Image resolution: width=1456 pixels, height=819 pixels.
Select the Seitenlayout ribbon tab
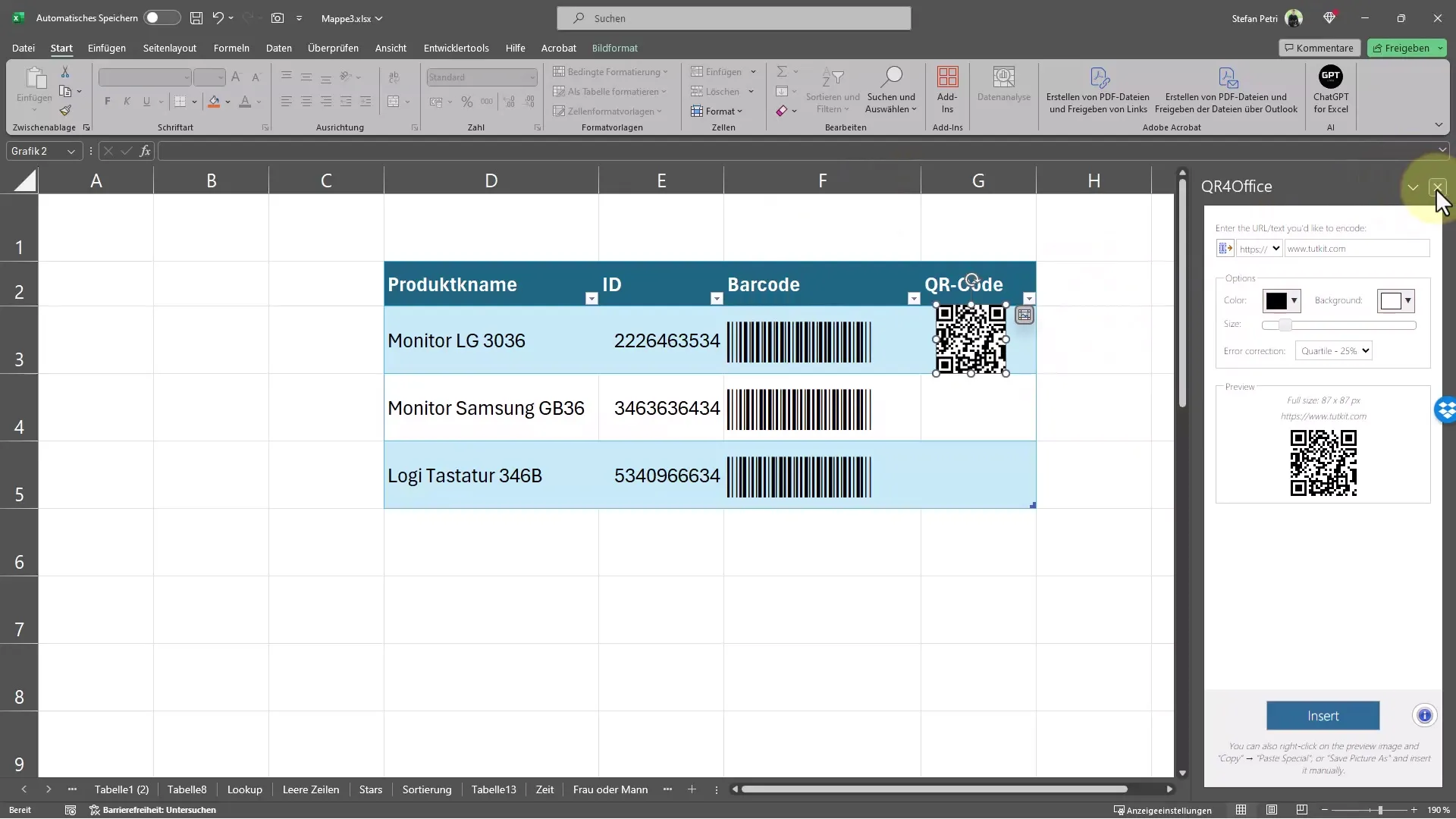click(169, 47)
